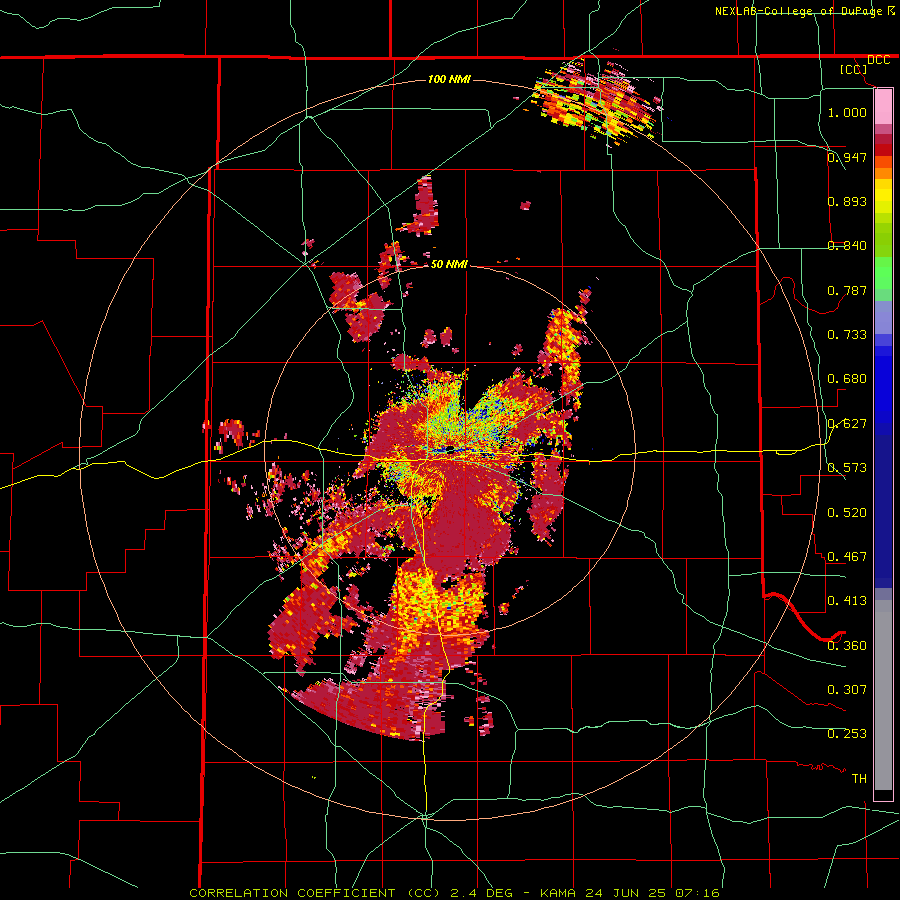900x900 pixels.
Task: Click the 100 NMI range ring label
Action: tap(449, 79)
